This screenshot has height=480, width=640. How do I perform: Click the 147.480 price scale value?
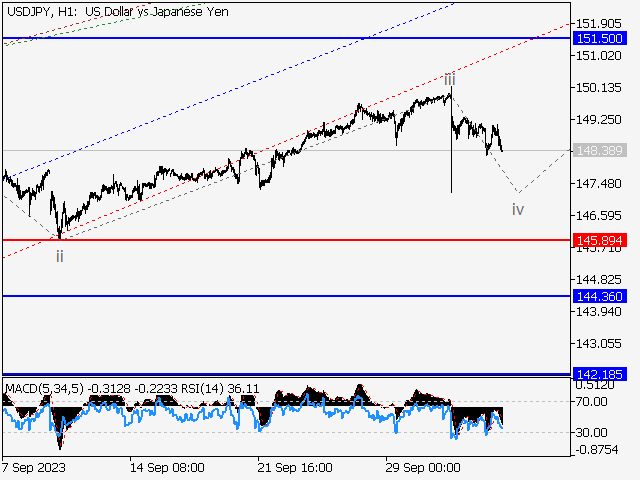[x=598, y=184]
